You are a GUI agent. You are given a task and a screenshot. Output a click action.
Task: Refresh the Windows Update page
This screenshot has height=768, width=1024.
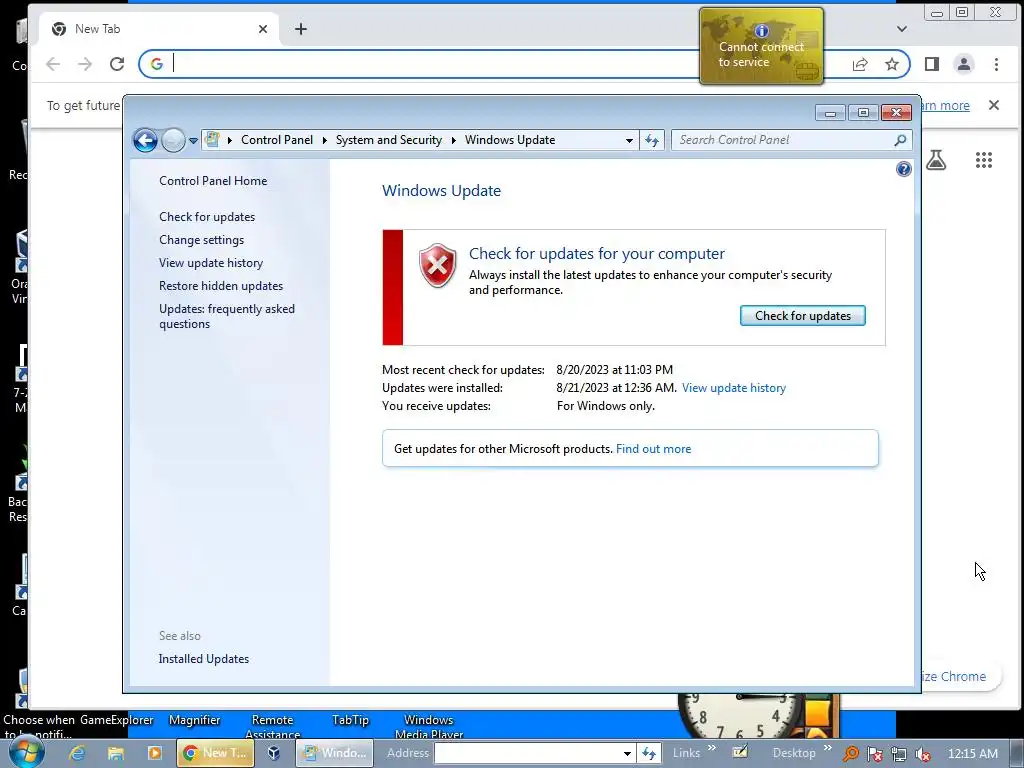click(652, 140)
